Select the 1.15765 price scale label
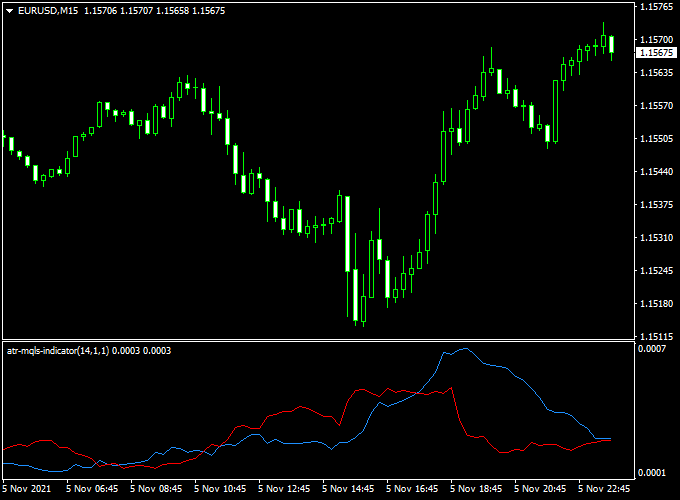Viewport: 680px width, 500px height. click(657, 7)
